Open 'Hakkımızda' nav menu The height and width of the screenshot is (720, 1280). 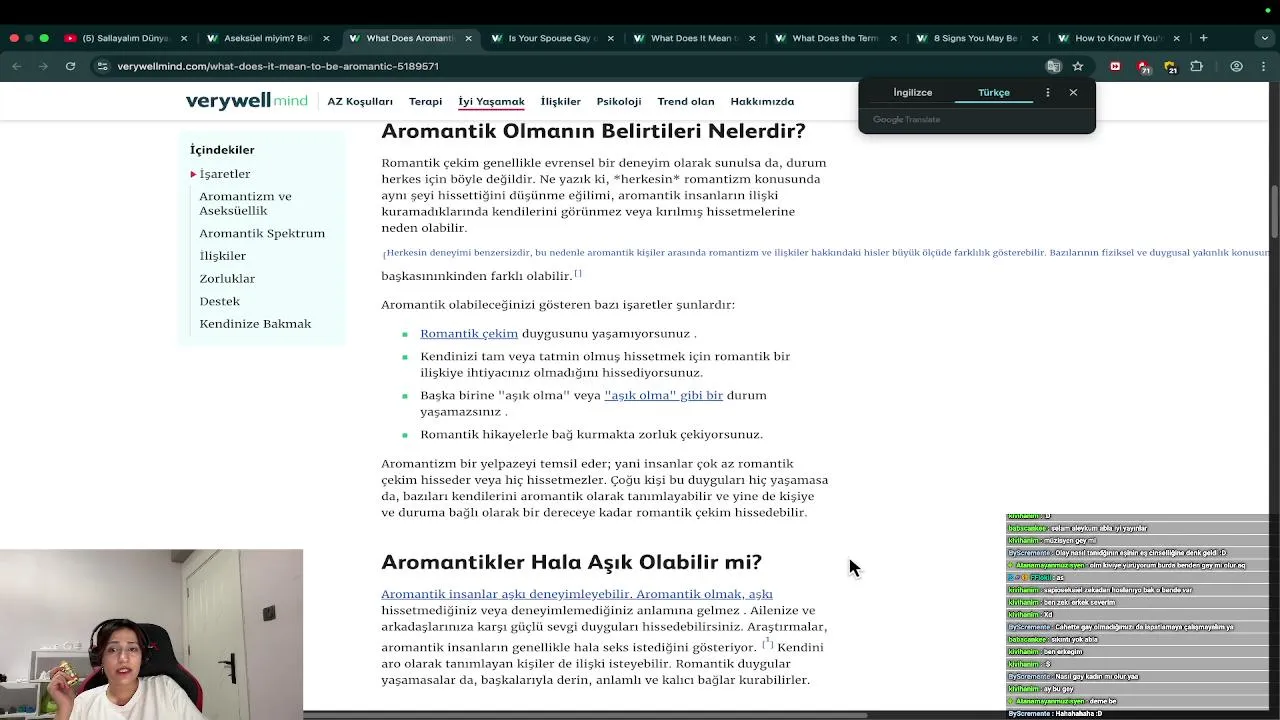(762, 102)
